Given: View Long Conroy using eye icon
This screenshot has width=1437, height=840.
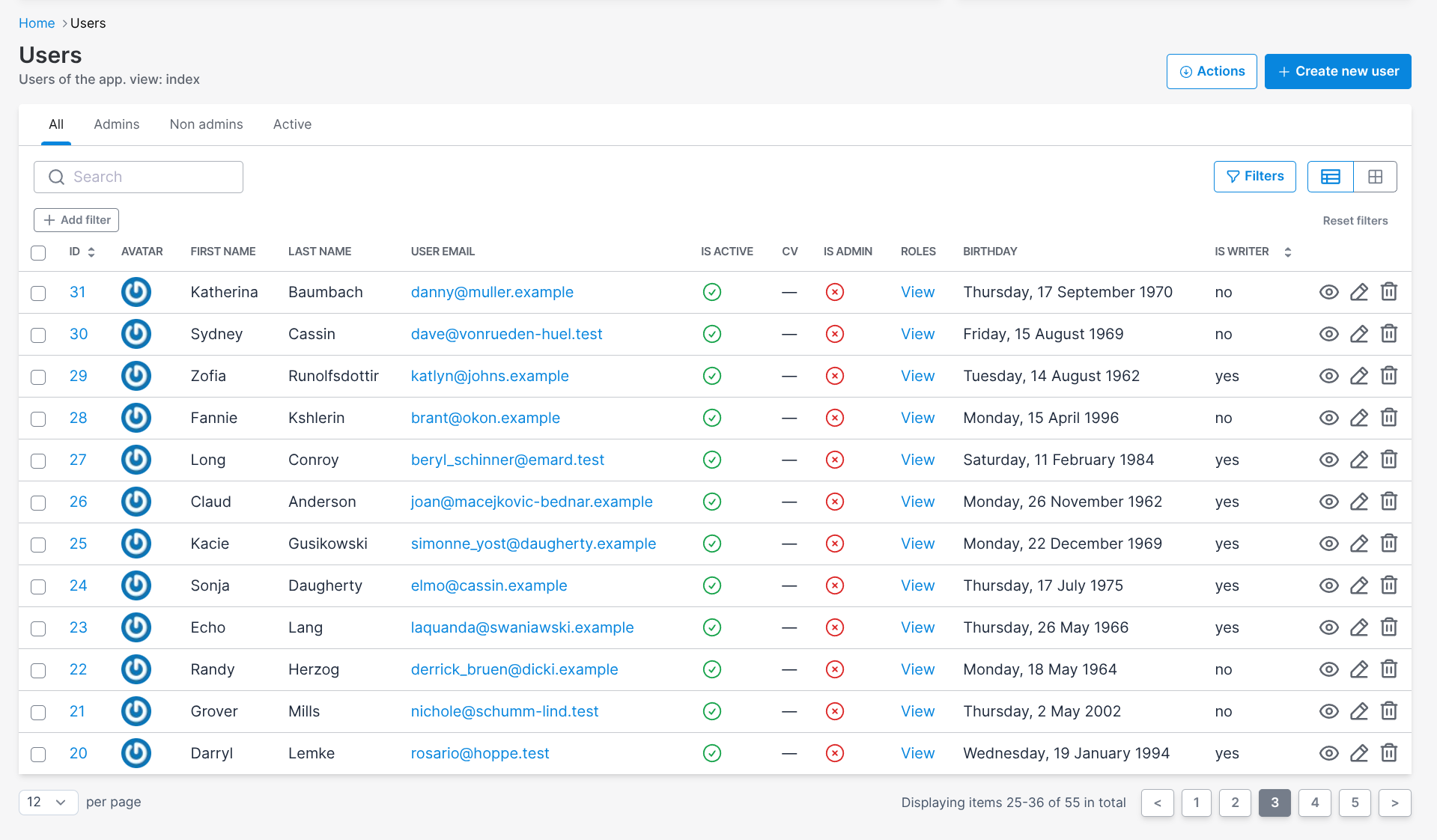Looking at the screenshot, I should (1328, 460).
